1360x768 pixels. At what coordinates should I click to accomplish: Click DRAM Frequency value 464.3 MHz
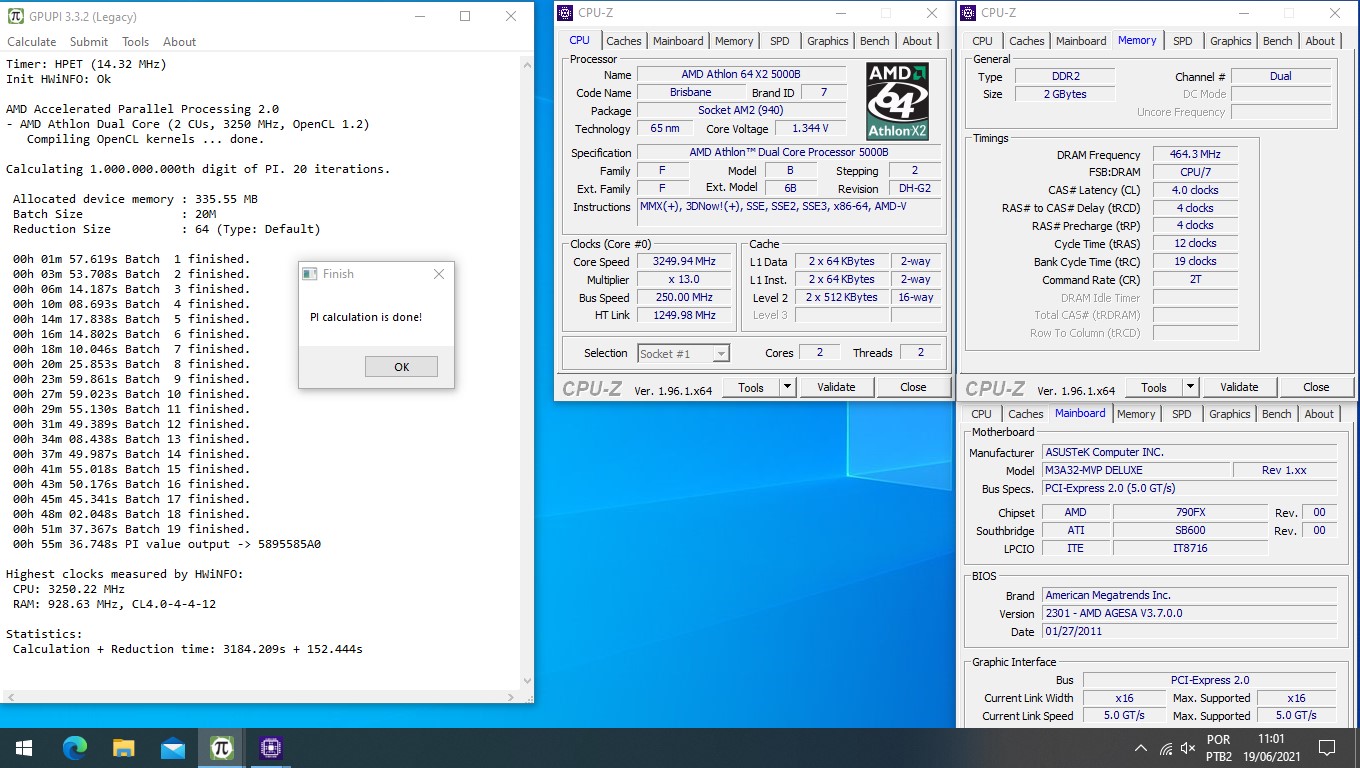coord(1195,155)
